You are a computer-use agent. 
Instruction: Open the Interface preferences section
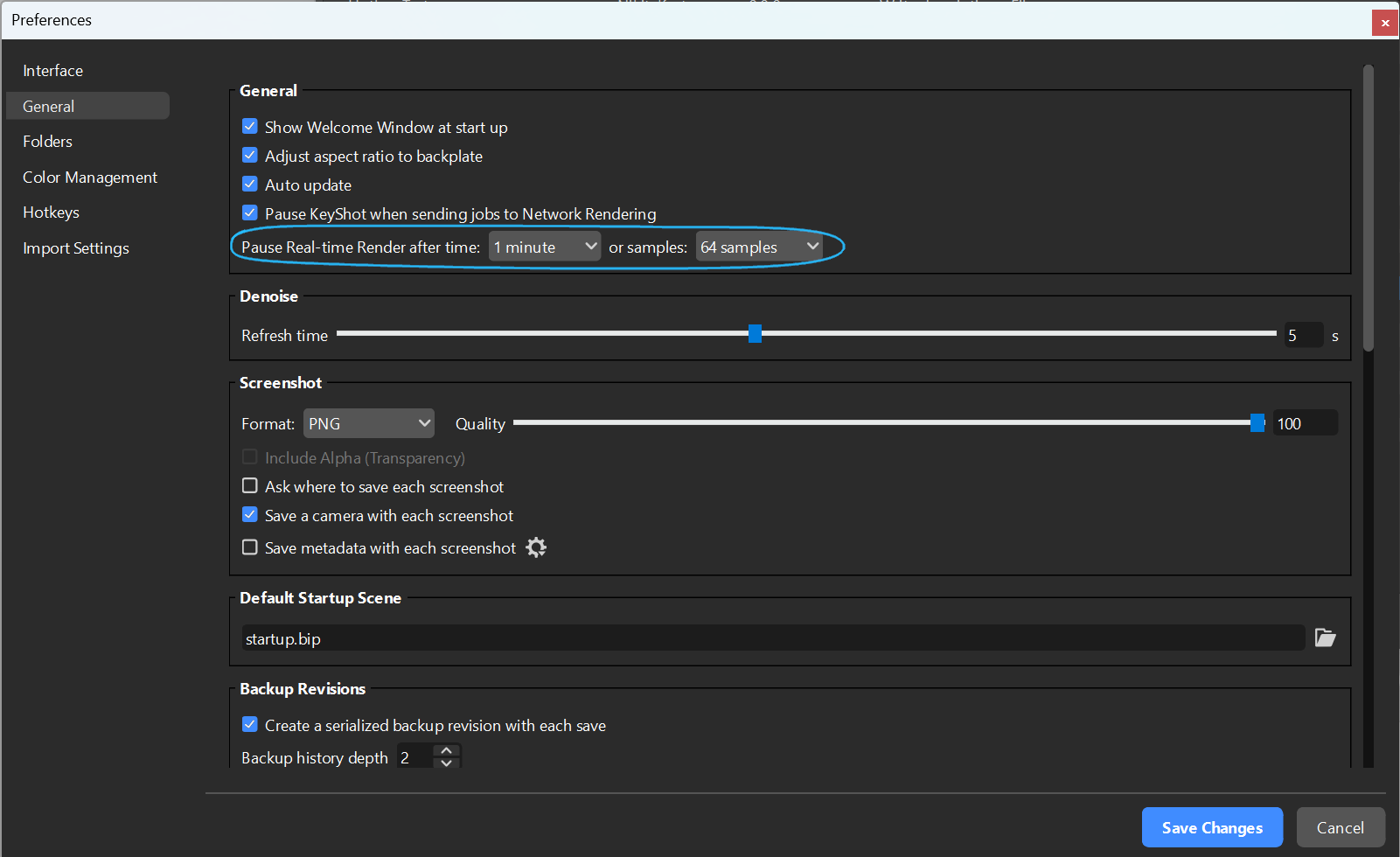coord(52,70)
